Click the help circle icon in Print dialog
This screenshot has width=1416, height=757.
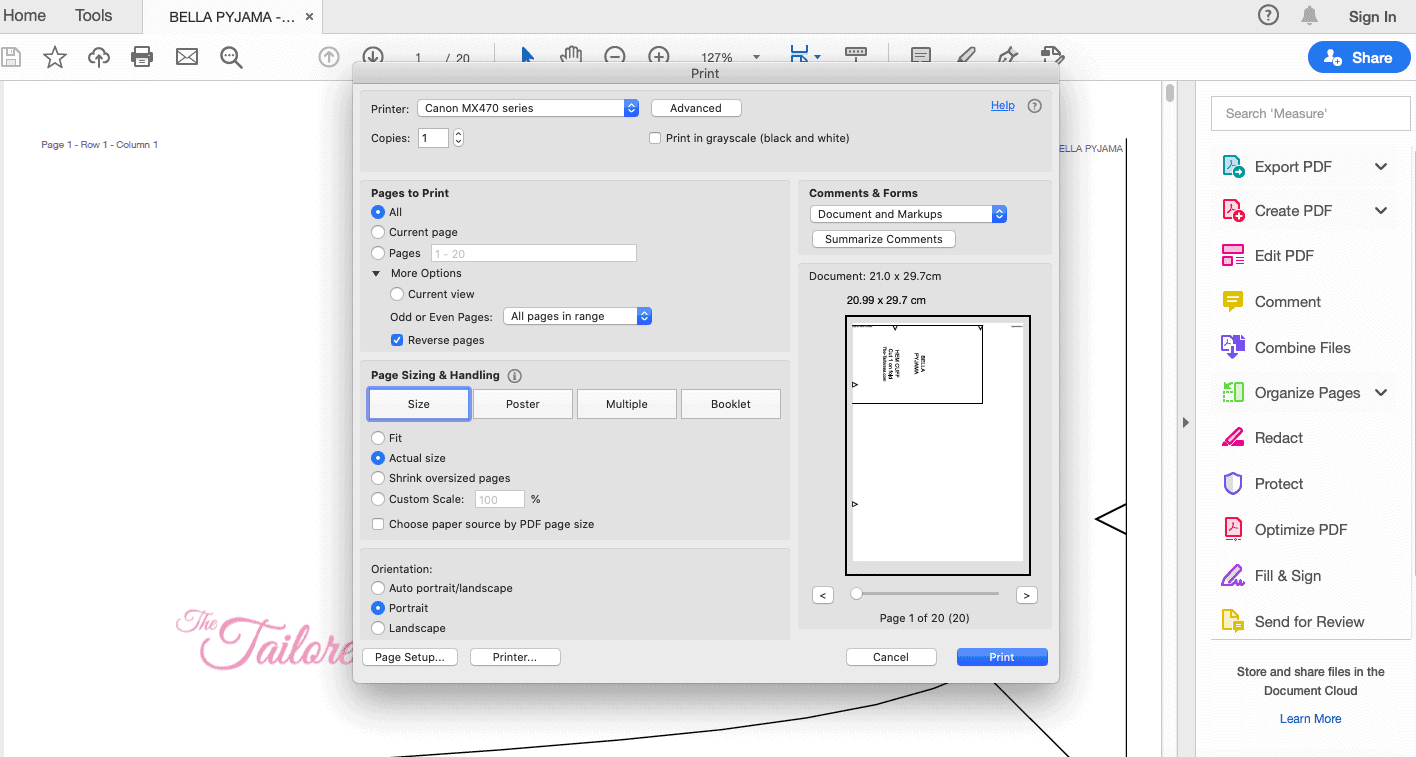[x=1035, y=106]
